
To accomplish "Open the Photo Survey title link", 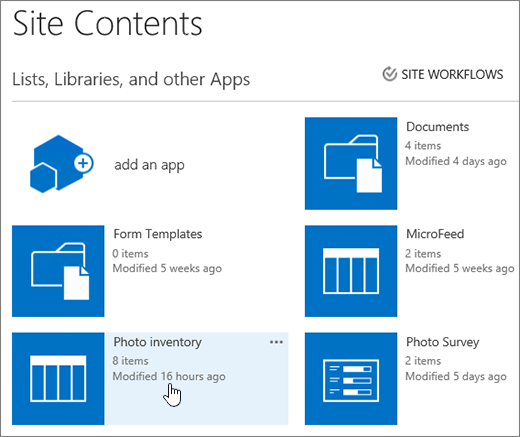I will 443,342.
